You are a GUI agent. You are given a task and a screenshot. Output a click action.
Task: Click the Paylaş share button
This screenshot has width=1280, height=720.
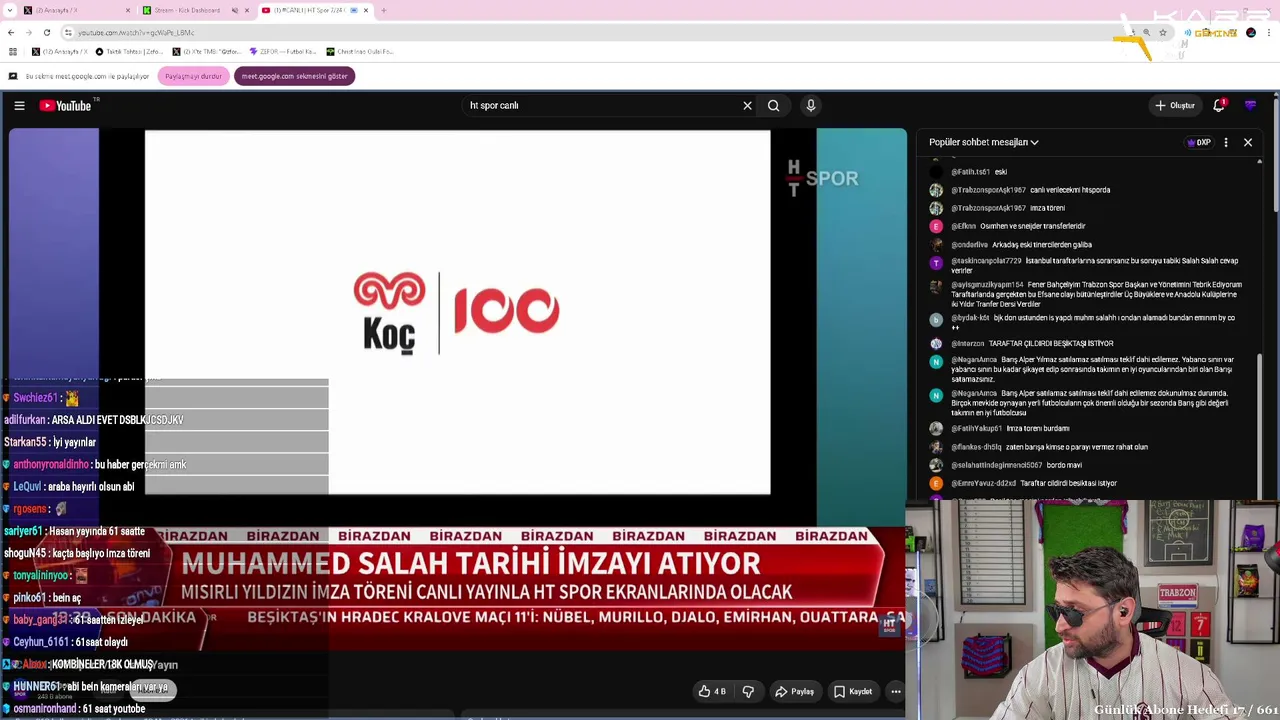tap(795, 691)
